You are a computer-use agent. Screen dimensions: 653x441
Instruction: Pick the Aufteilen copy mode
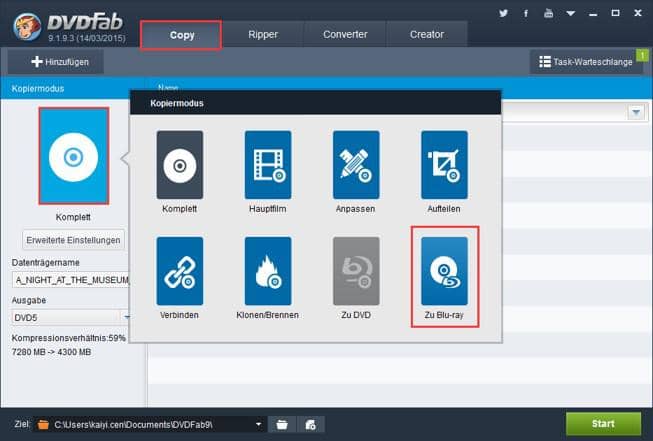(x=444, y=165)
